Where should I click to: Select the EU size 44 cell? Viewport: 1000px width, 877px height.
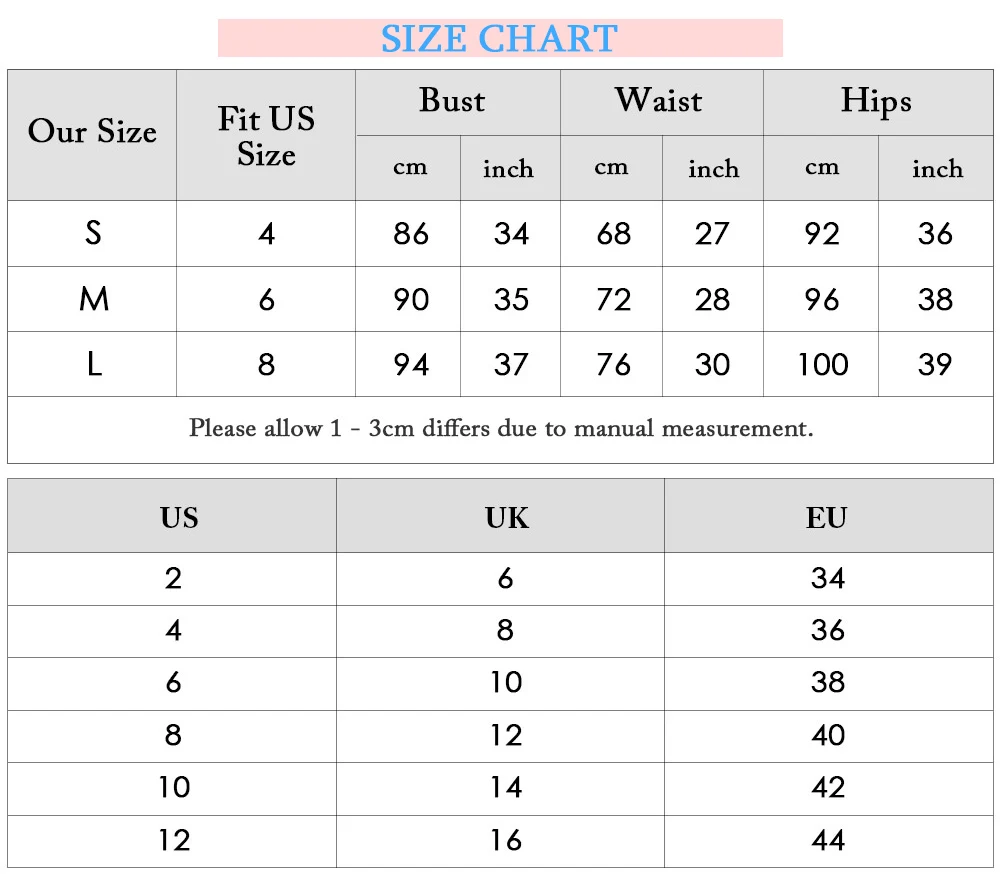[828, 841]
